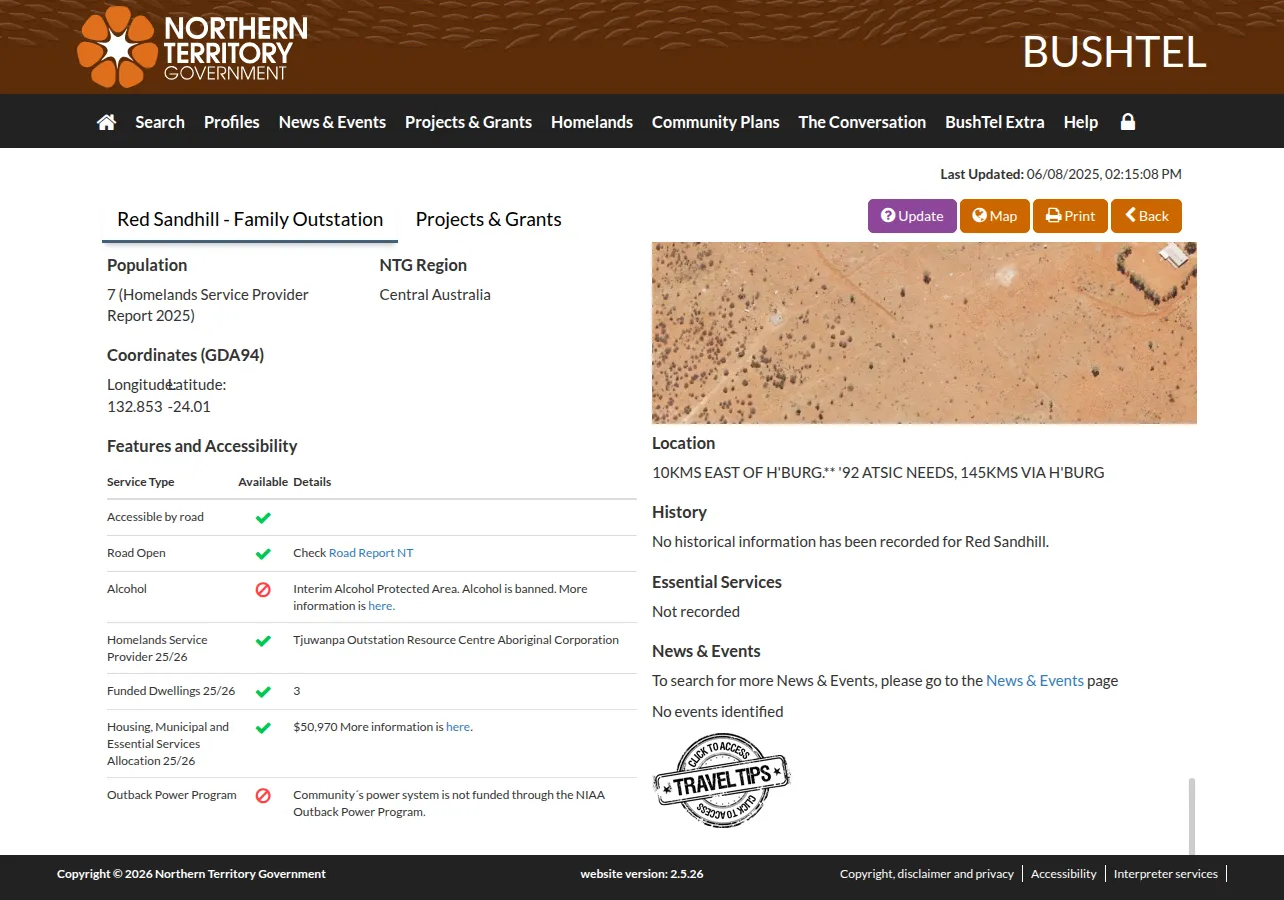Open News & Events page link
Viewport: 1284px width, 900px height.
[x=1035, y=681]
